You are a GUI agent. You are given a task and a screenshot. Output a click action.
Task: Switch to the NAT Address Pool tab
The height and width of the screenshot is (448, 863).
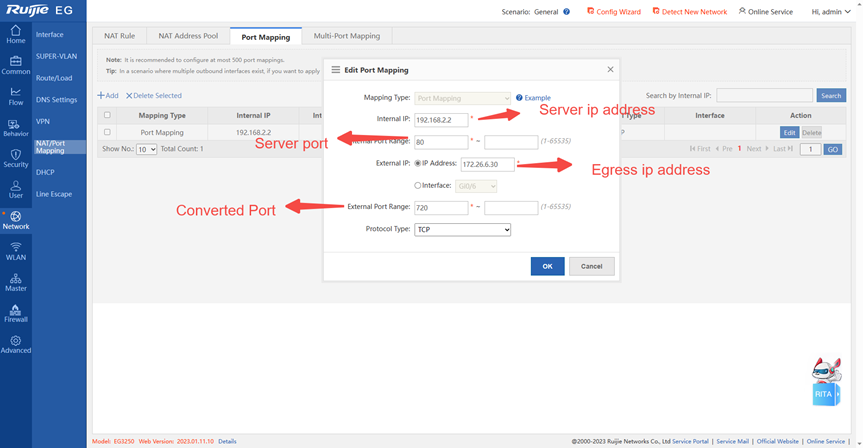(x=188, y=36)
